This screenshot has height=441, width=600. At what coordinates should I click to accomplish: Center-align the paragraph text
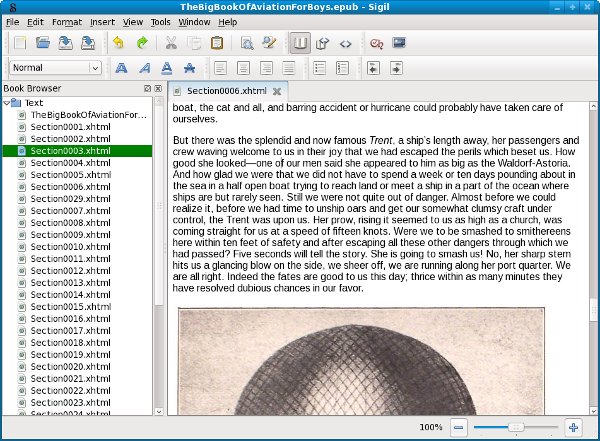click(243, 68)
